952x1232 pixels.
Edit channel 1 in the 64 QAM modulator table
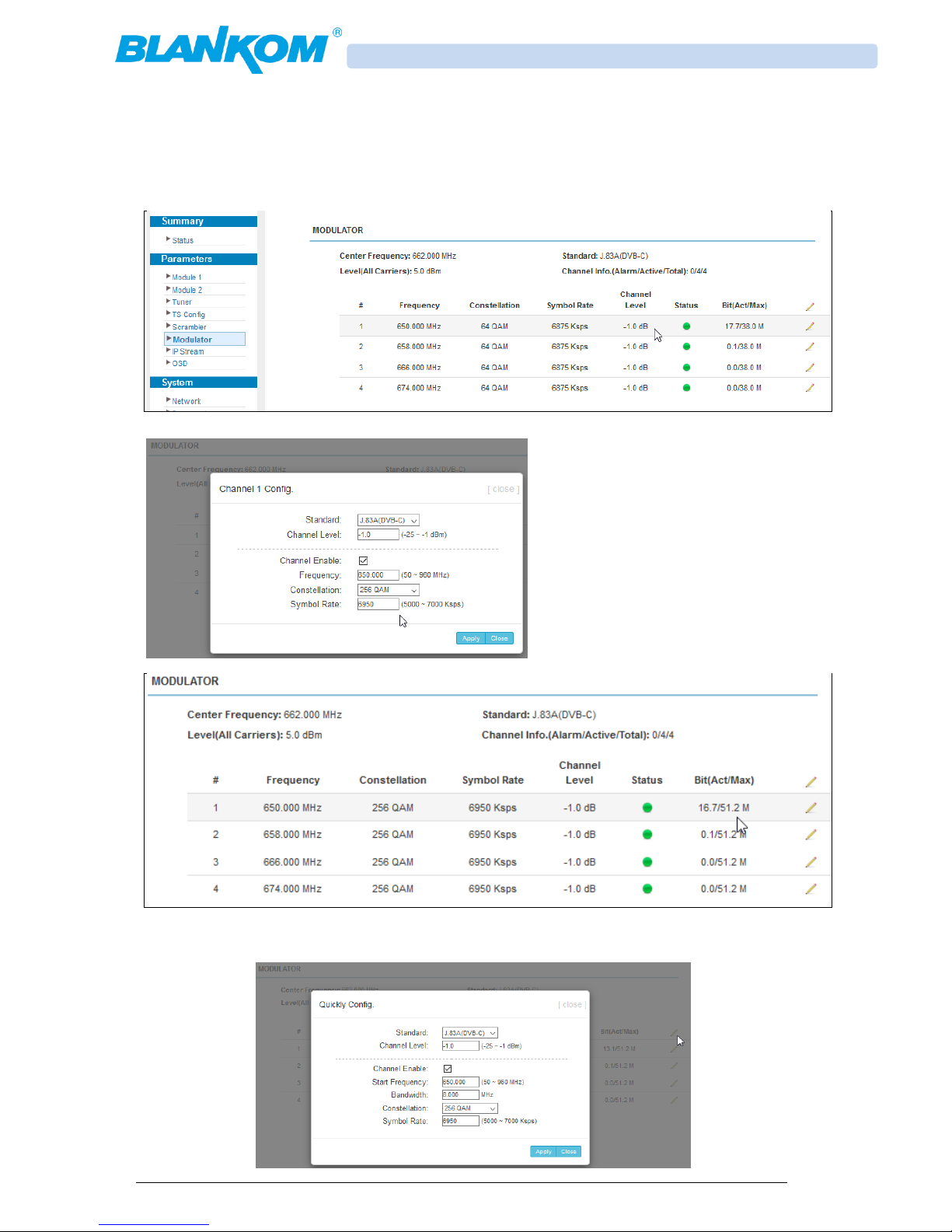click(x=810, y=326)
